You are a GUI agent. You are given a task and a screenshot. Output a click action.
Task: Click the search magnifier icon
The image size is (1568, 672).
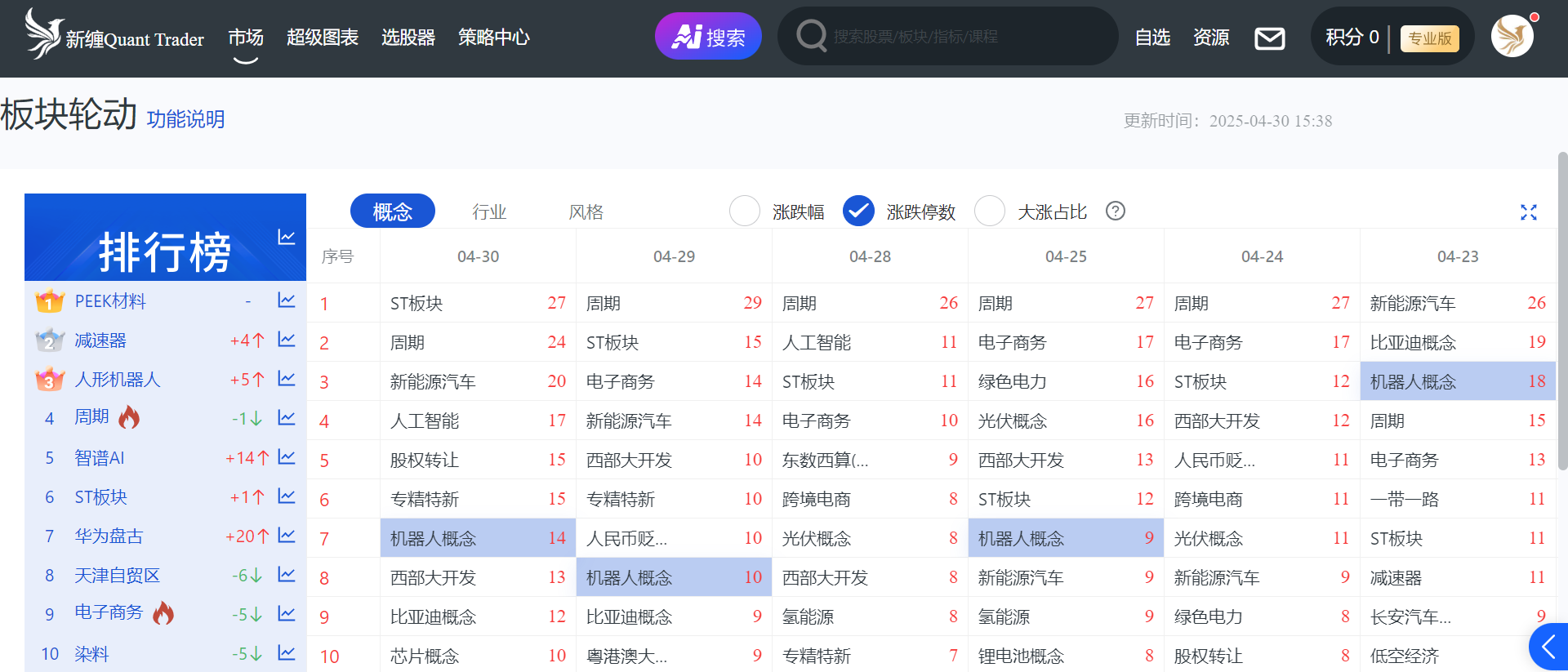(811, 36)
